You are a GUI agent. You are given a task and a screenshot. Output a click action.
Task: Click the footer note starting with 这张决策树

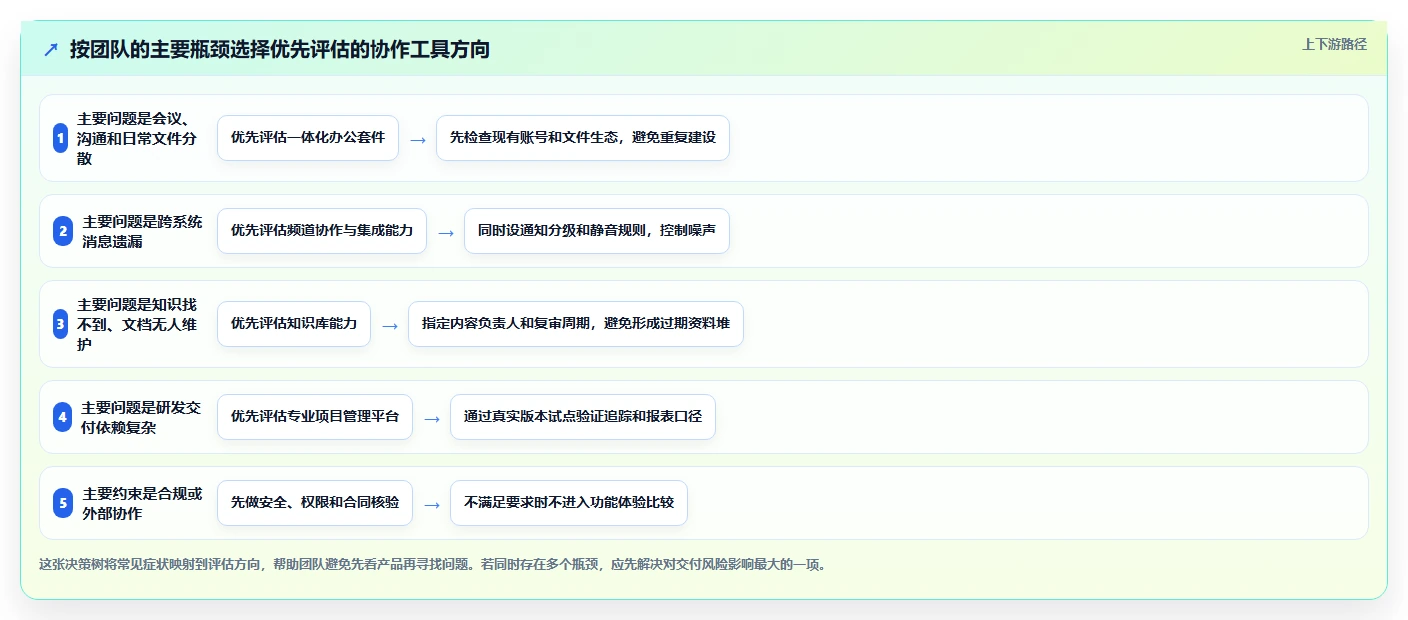coord(433,565)
